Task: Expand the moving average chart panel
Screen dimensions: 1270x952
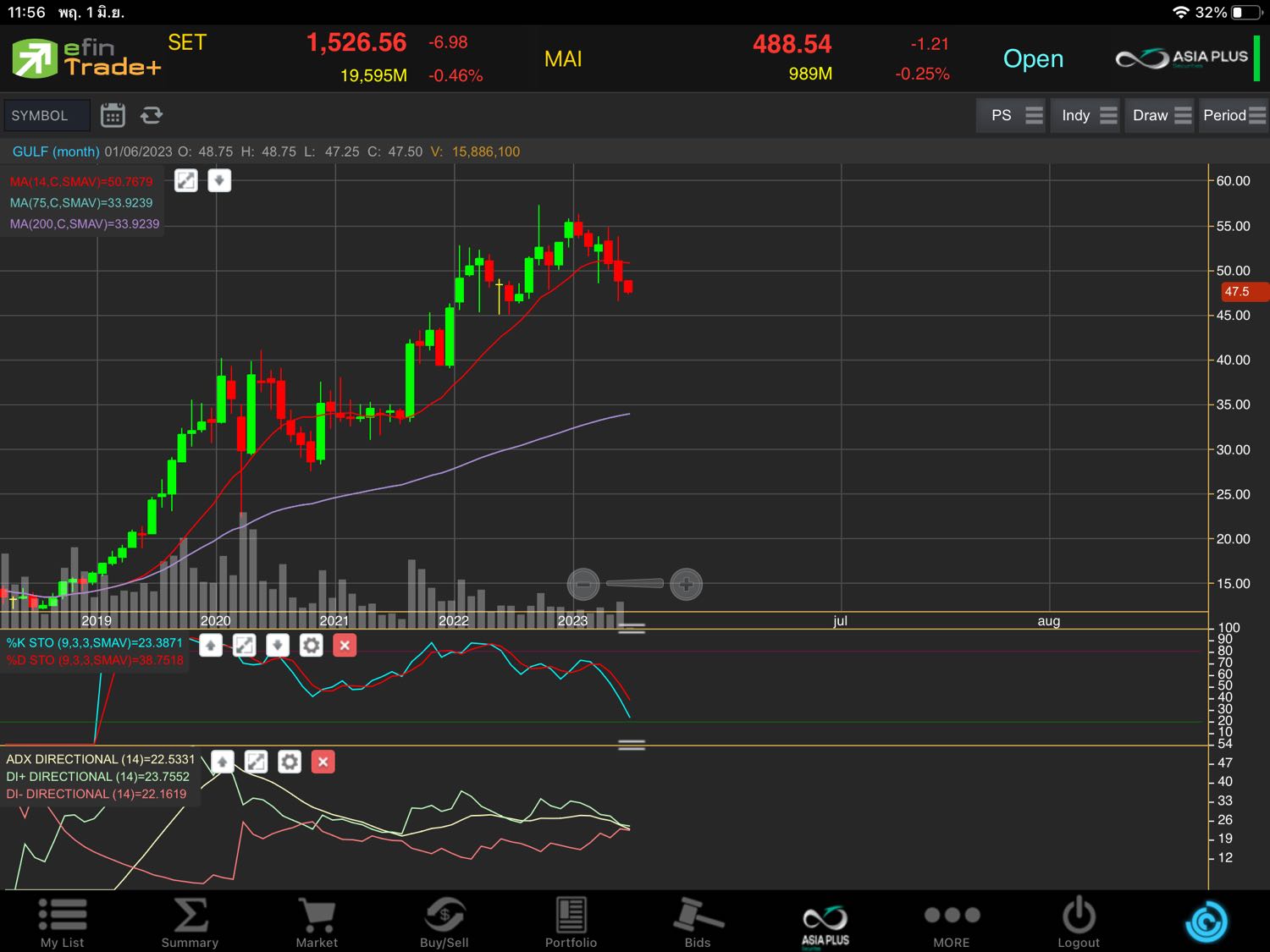Action: click(x=186, y=180)
